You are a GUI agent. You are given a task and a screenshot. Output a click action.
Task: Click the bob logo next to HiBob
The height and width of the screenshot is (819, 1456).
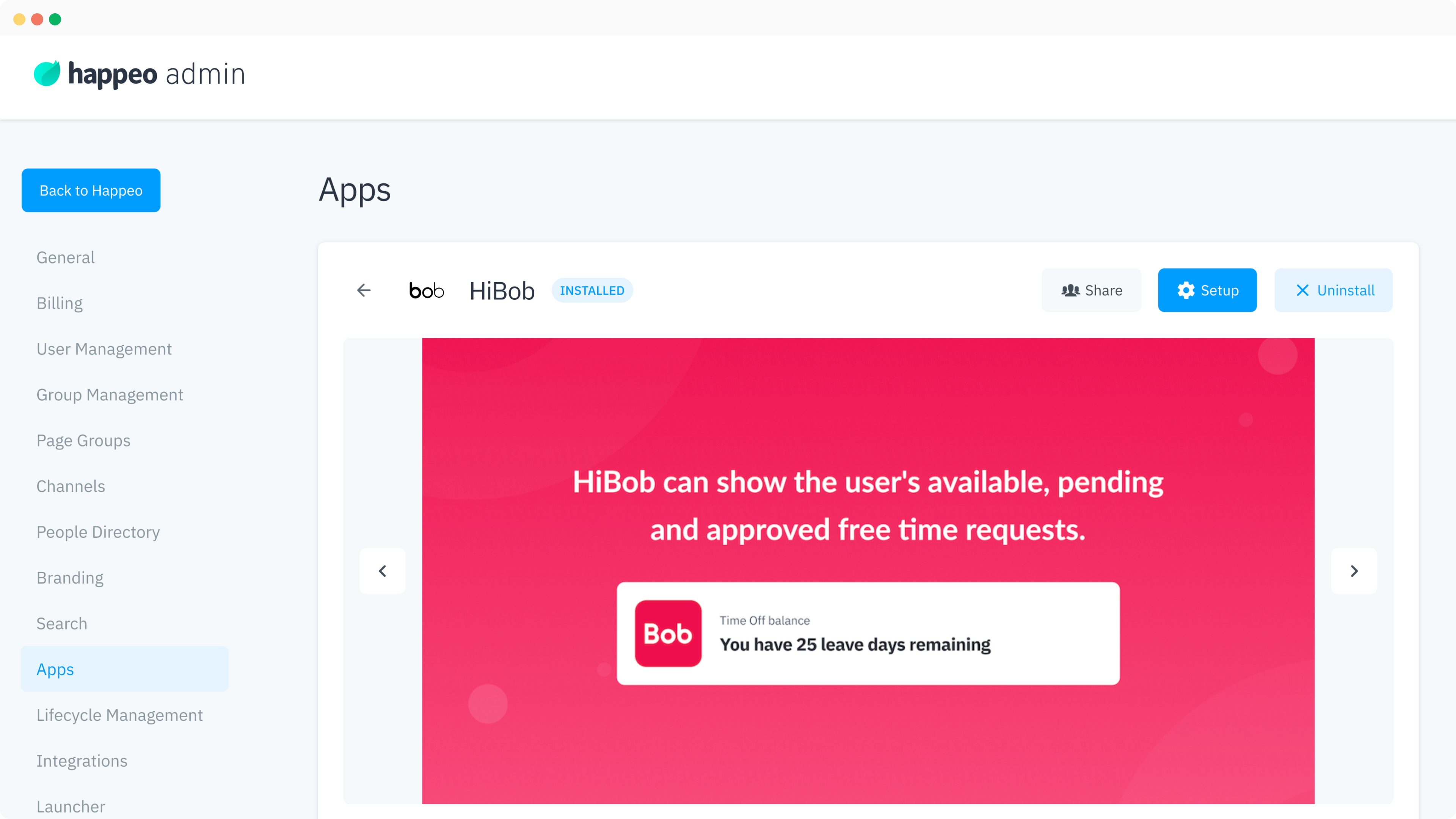[x=427, y=290]
